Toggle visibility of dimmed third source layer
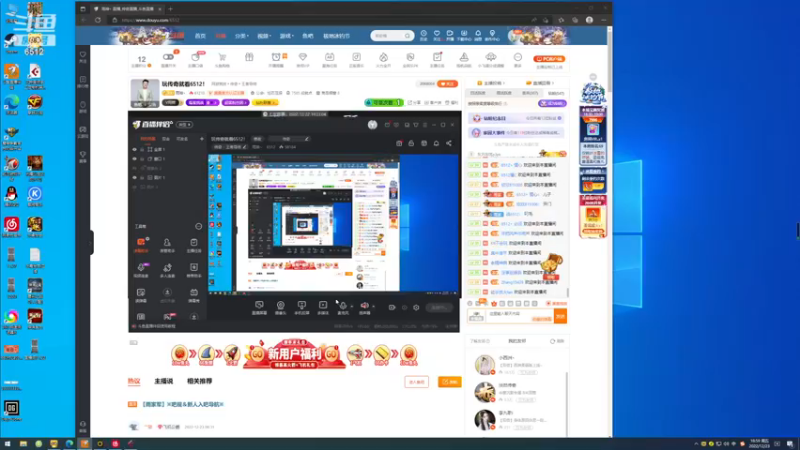800x450 pixels. click(135, 168)
